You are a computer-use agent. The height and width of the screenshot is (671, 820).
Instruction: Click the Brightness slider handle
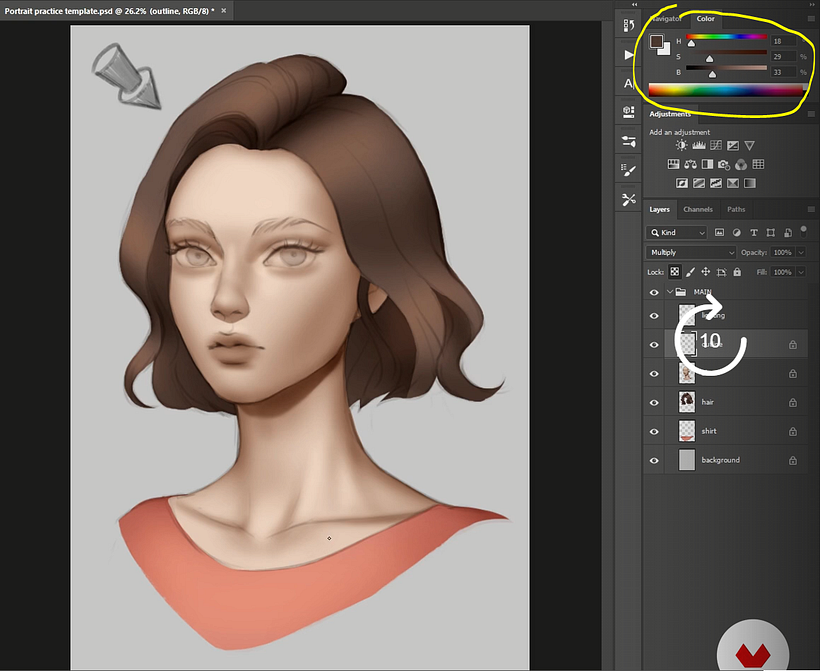[x=712, y=75]
